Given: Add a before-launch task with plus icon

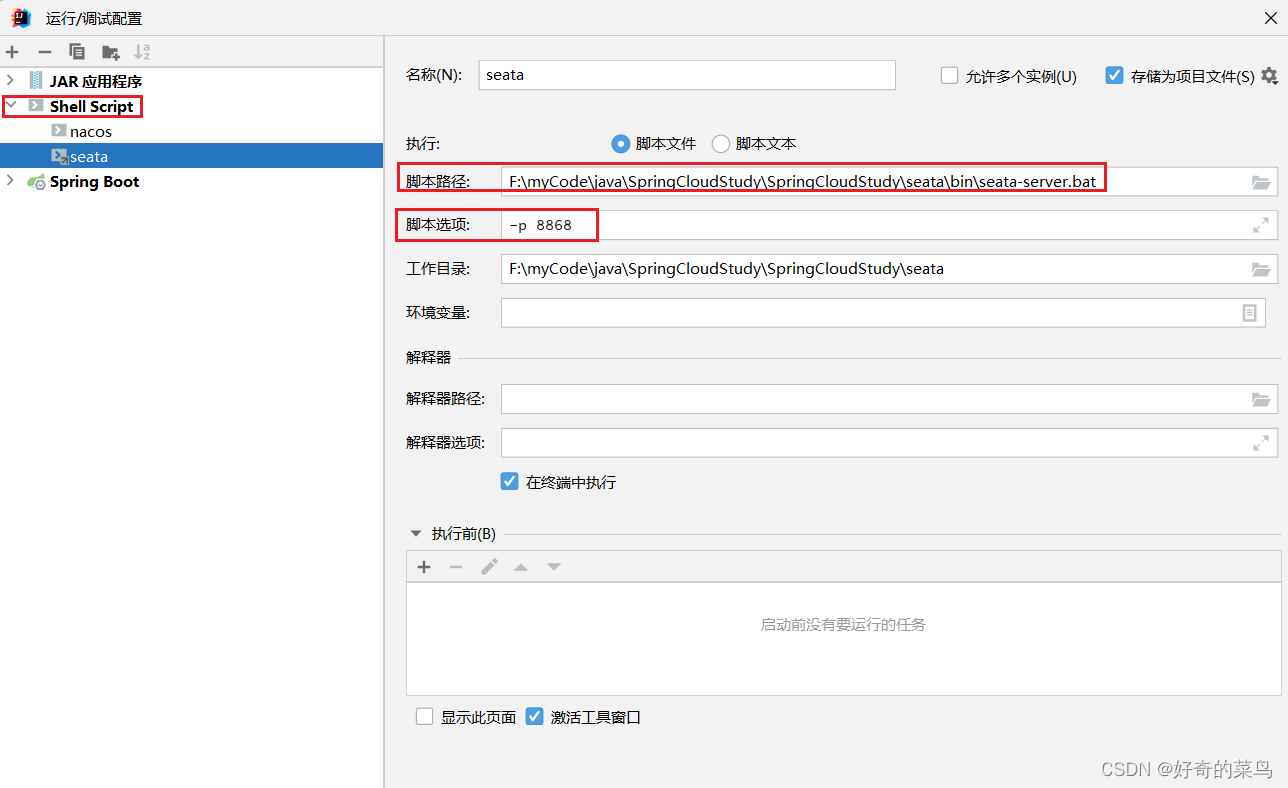Looking at the screenshot, I should [x=424, y=566].
